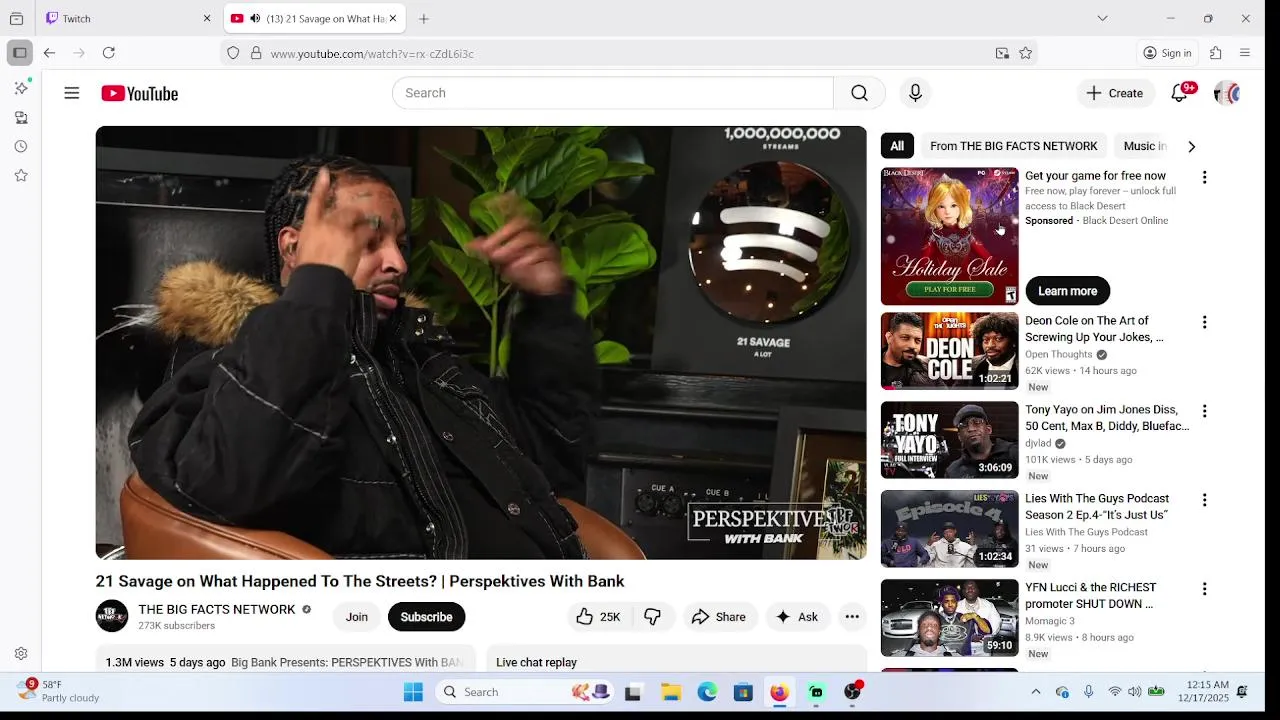Viewport: 1280px width, 720px height.
Task: Open taskbar volume control
Action: [1134, 692]
